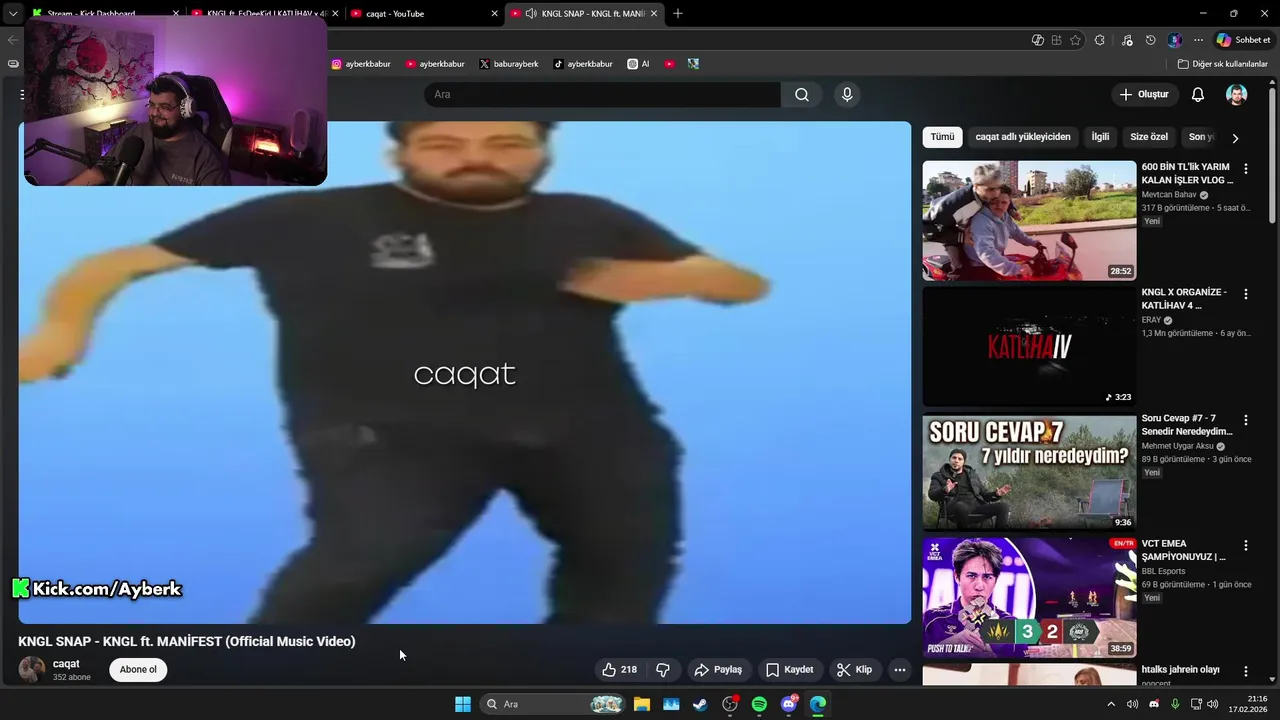Open Steam from the taskbar

click(x=700, y=704)
